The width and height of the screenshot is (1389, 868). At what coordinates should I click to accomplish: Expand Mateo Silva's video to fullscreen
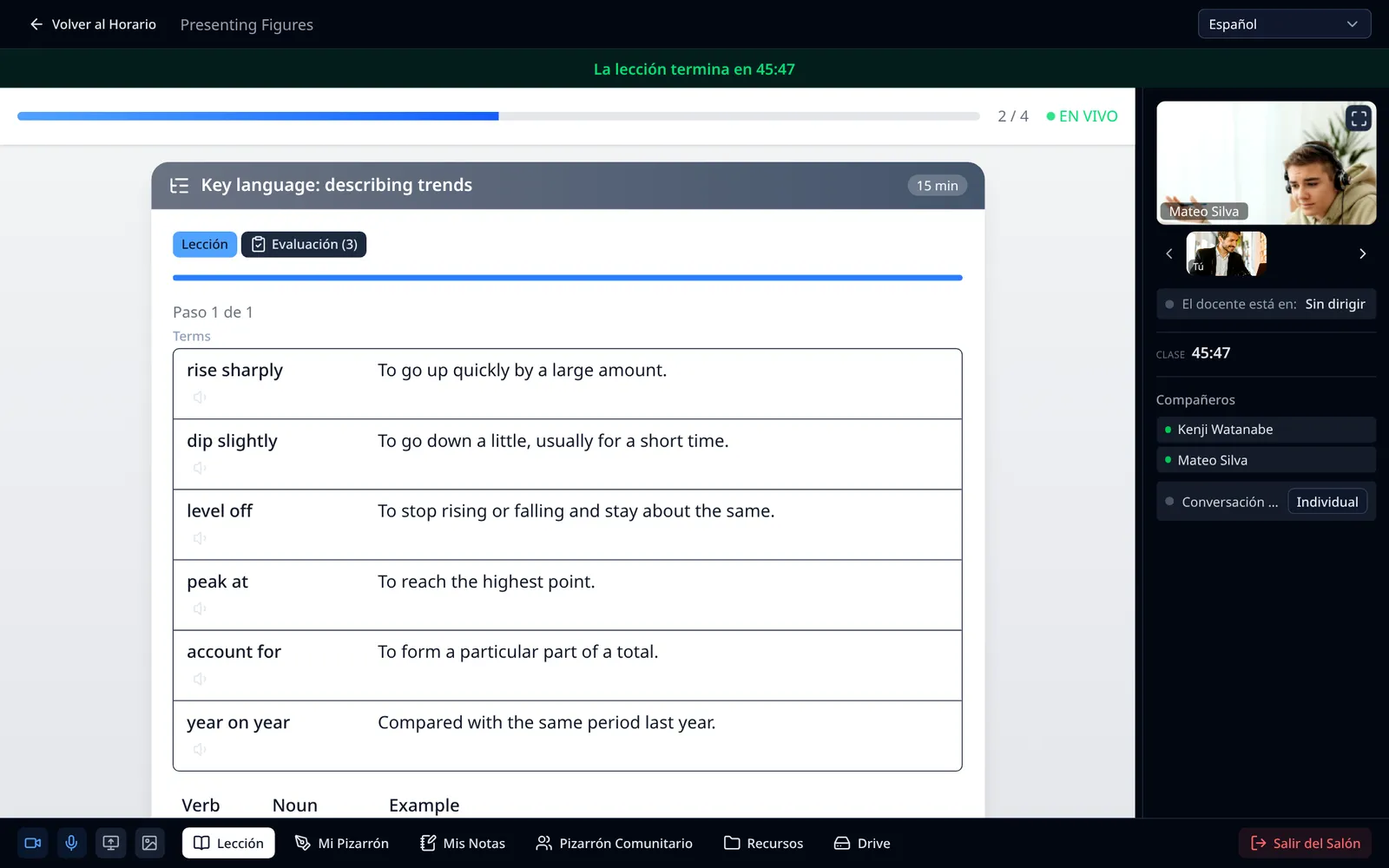1359,118
